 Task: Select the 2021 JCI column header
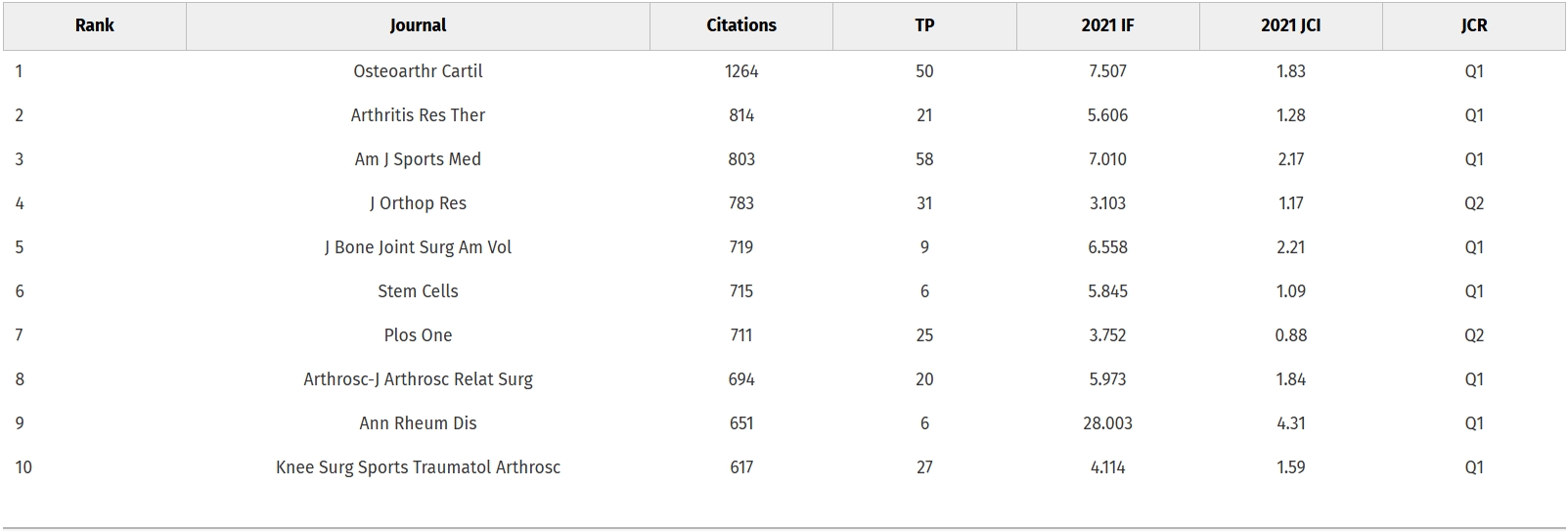pos(1290,25)
